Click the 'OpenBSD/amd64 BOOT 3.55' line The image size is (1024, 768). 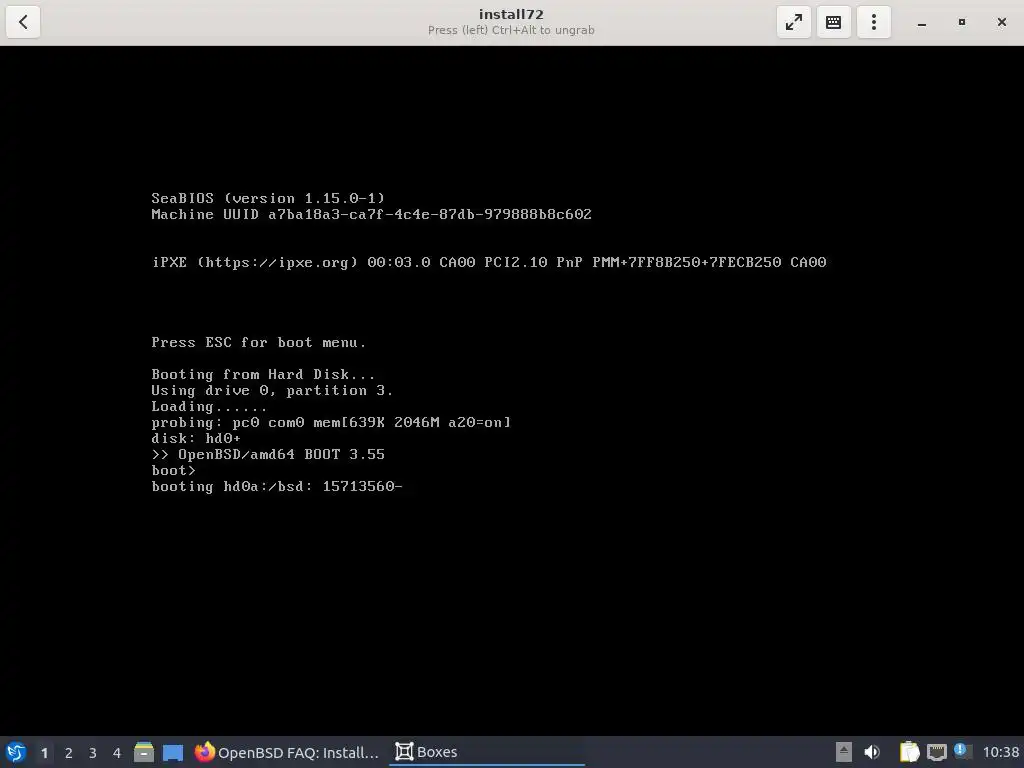[268, 455]
